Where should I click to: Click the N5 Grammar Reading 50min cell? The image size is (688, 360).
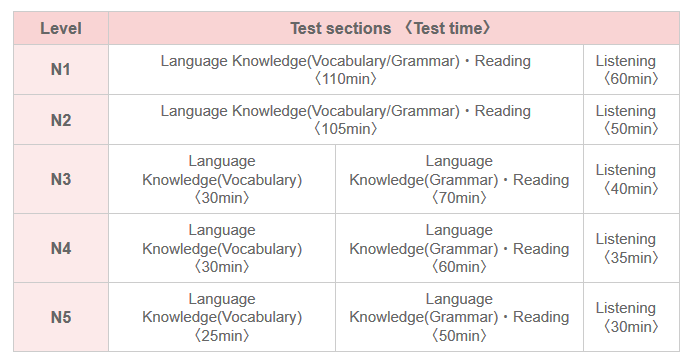(459, 317)
